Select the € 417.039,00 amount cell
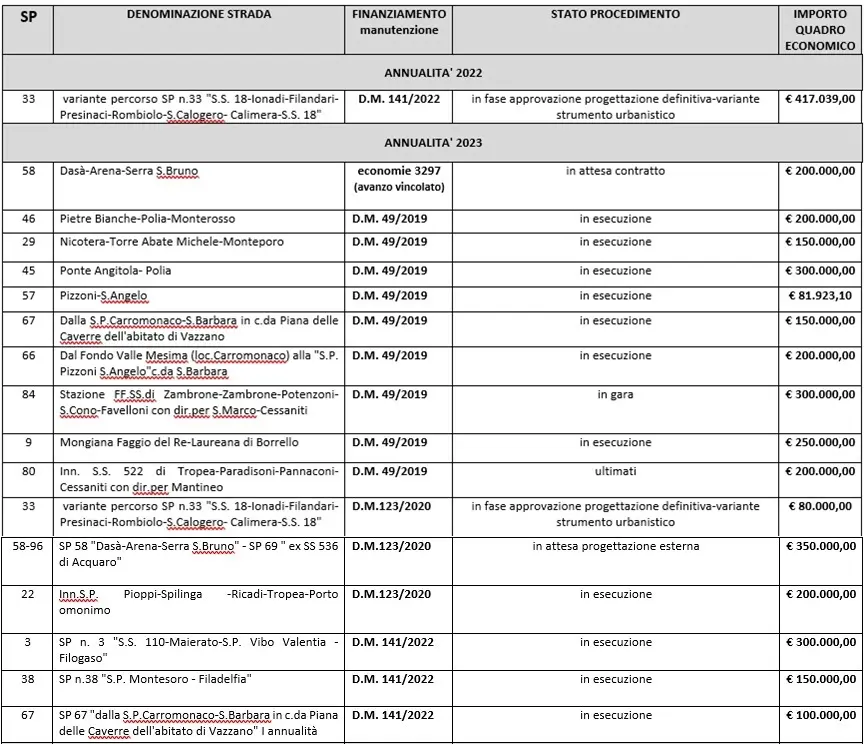864x744 pixels. click(x=820, y=99)
